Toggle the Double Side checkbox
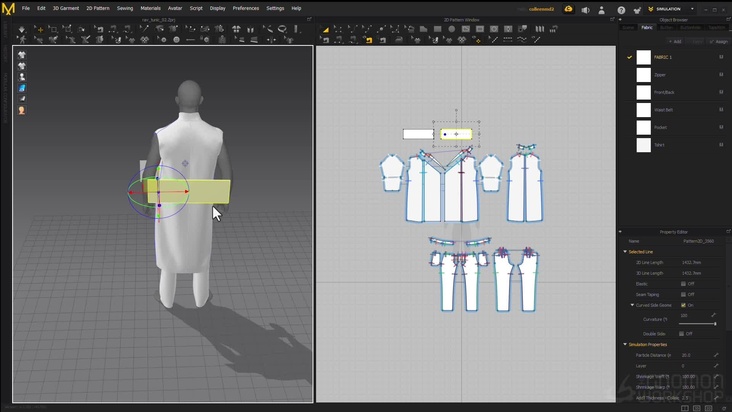 coord(682,334)
